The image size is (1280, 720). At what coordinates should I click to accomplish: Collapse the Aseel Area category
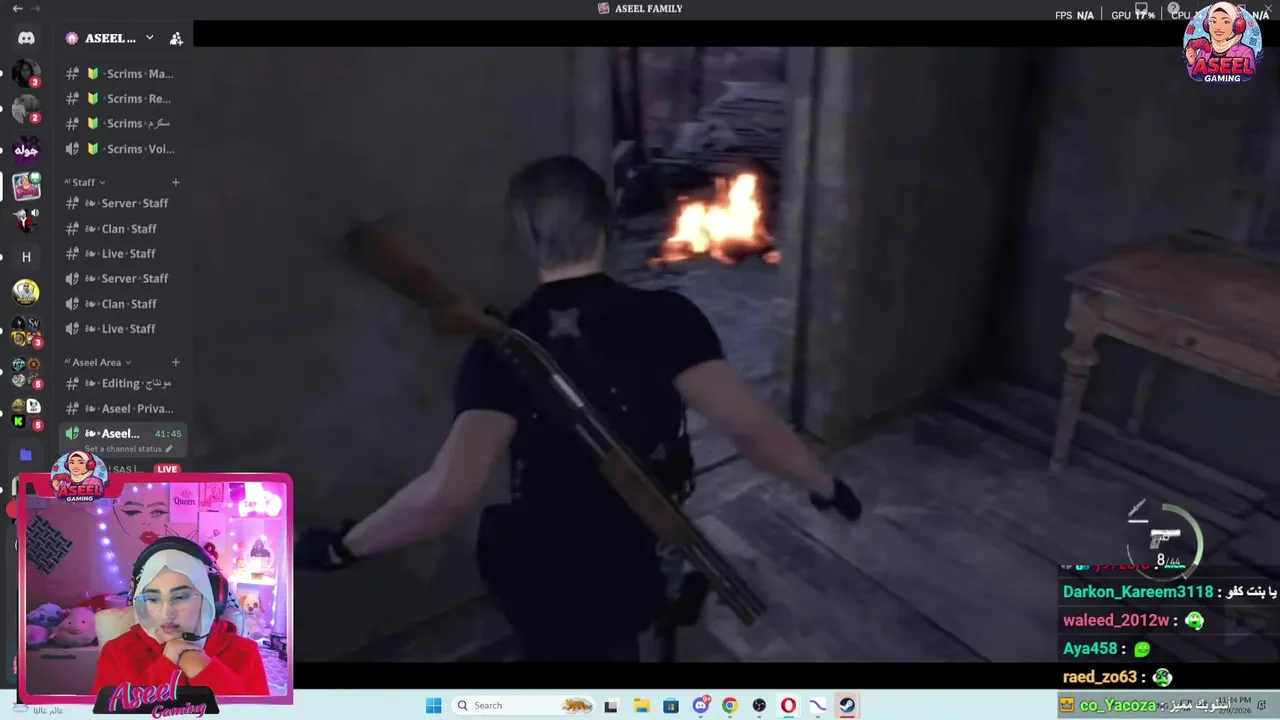tap(98, 362)
